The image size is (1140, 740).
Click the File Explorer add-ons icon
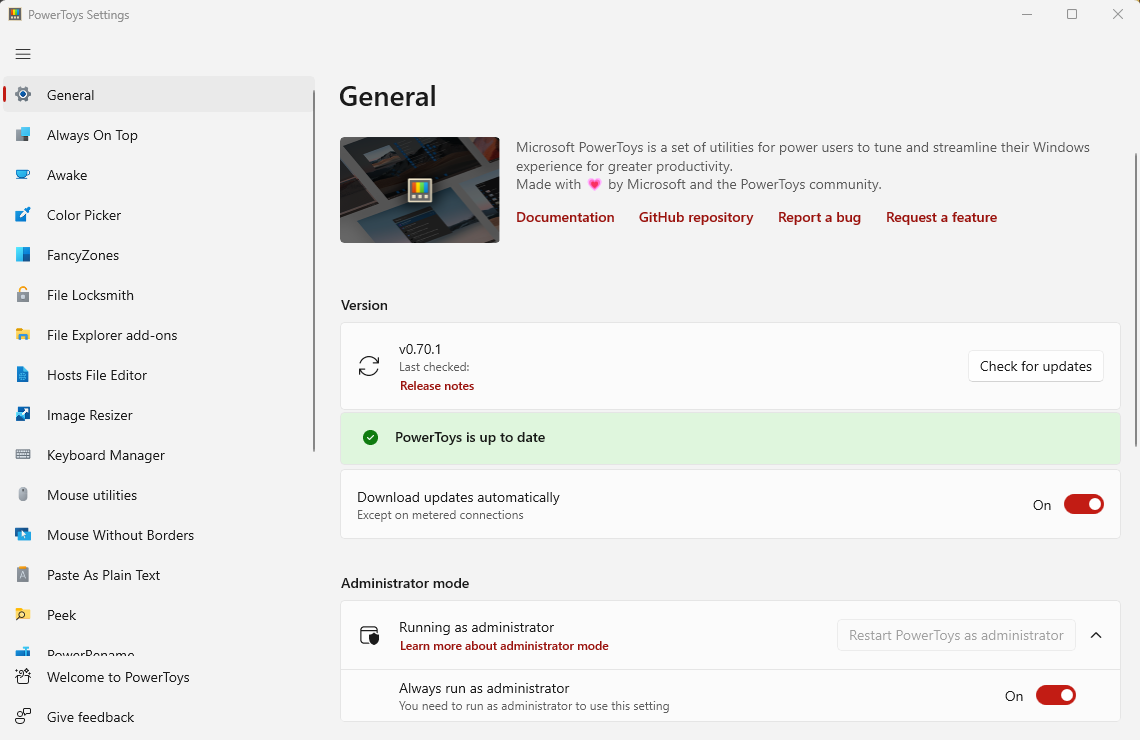click(x=23, y=334)
